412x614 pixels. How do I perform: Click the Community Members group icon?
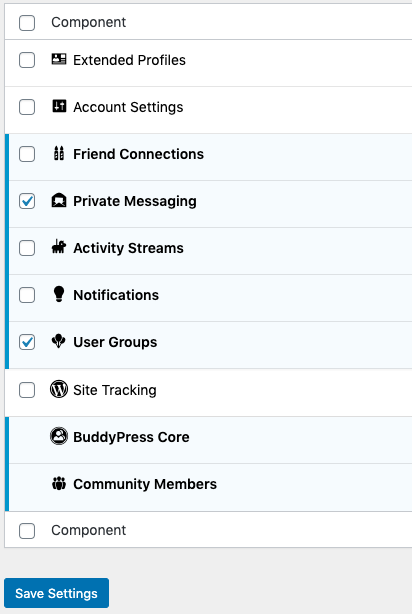click(x=59, y=484)
